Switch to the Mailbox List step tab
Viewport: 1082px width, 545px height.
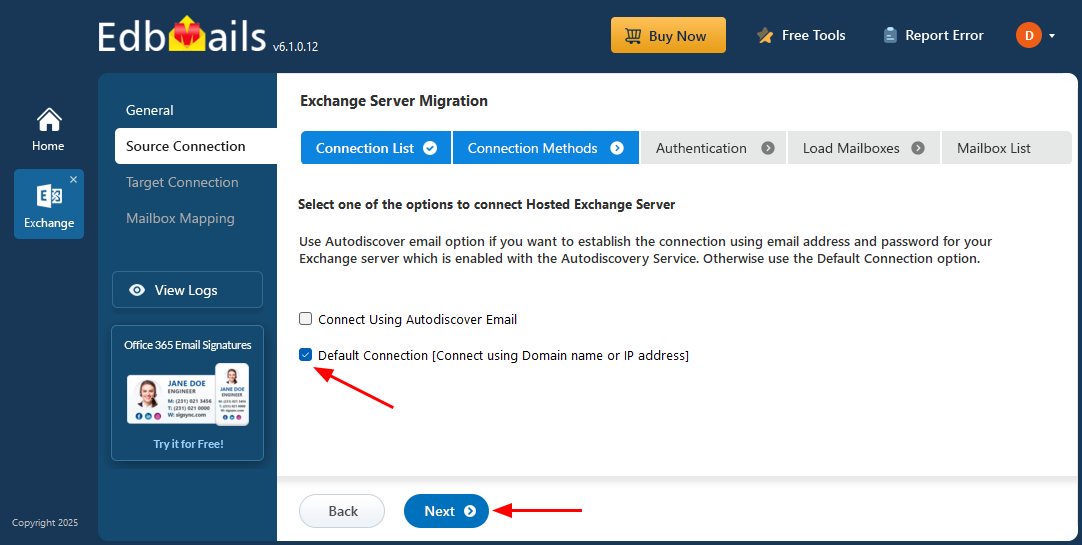click(x=1006, y=148)
